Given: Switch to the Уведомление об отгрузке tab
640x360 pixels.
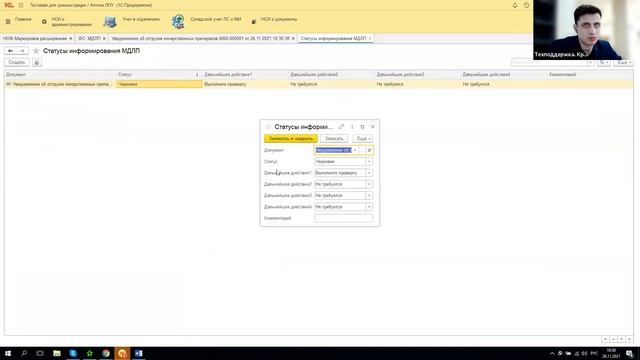Looking at the screenshot, I should (200, 38).
